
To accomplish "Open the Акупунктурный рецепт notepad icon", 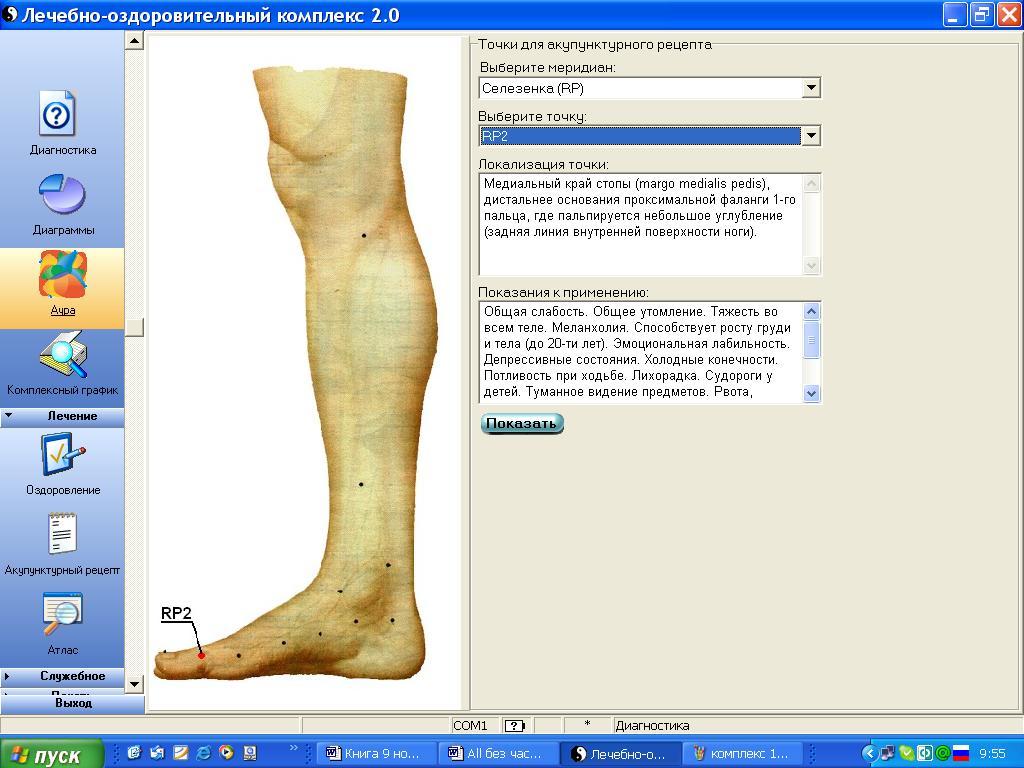I will click(62, 535).
